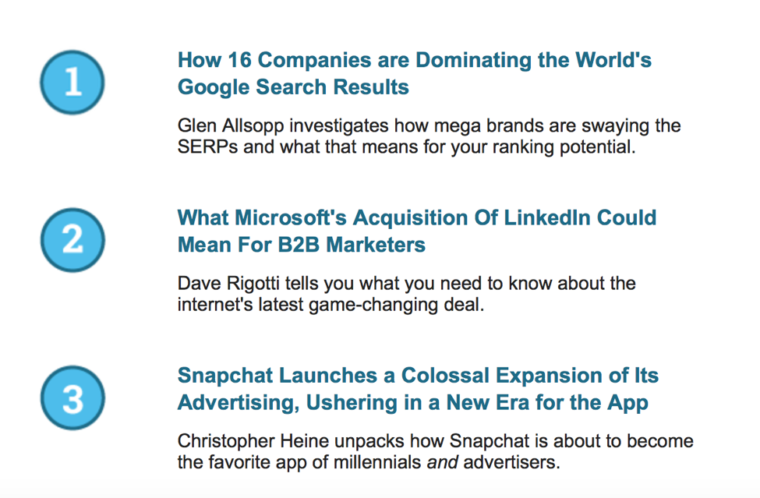Click the italic word 'and' in last description
The width and height of the screenshot is (760, 498).
click(442, 463)
